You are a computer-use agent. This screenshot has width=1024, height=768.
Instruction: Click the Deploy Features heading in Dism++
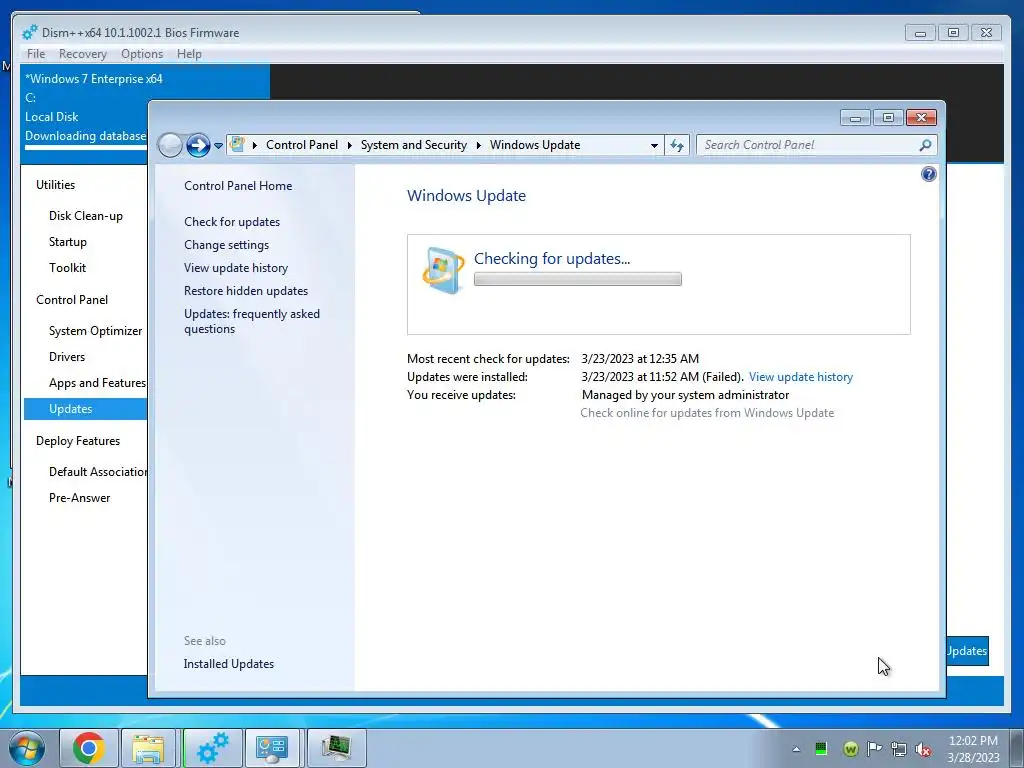78,441
